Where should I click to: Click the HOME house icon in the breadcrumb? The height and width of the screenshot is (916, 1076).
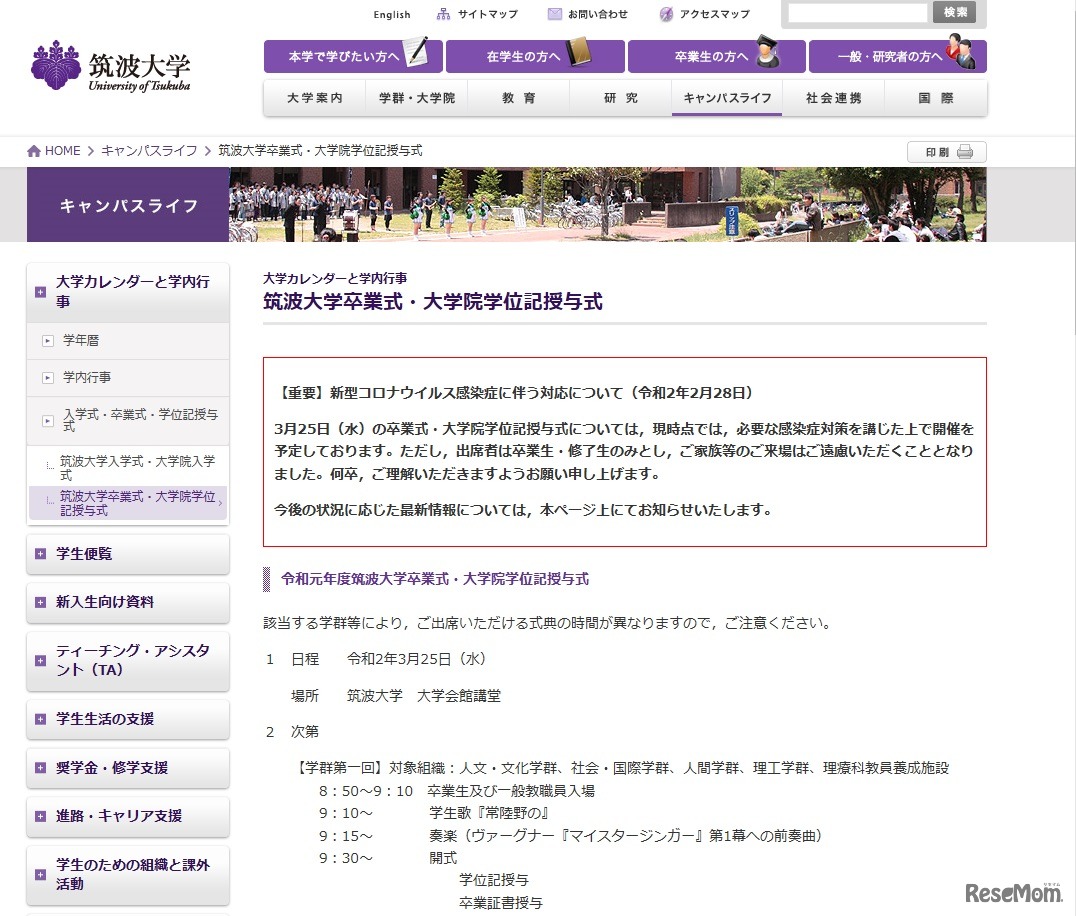[33, 150]
